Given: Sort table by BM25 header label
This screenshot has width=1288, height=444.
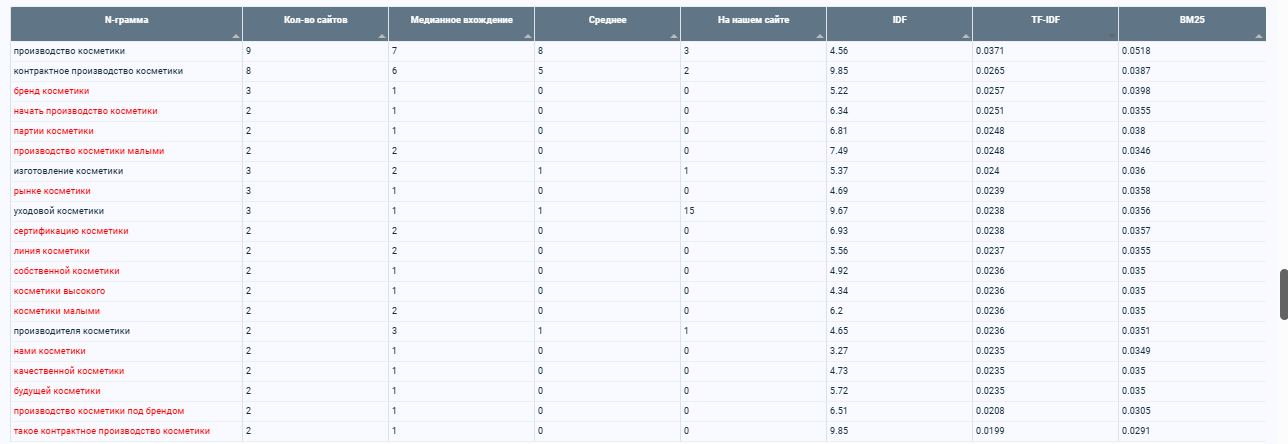Looking at the screenshot, I should click(1191, 19).
